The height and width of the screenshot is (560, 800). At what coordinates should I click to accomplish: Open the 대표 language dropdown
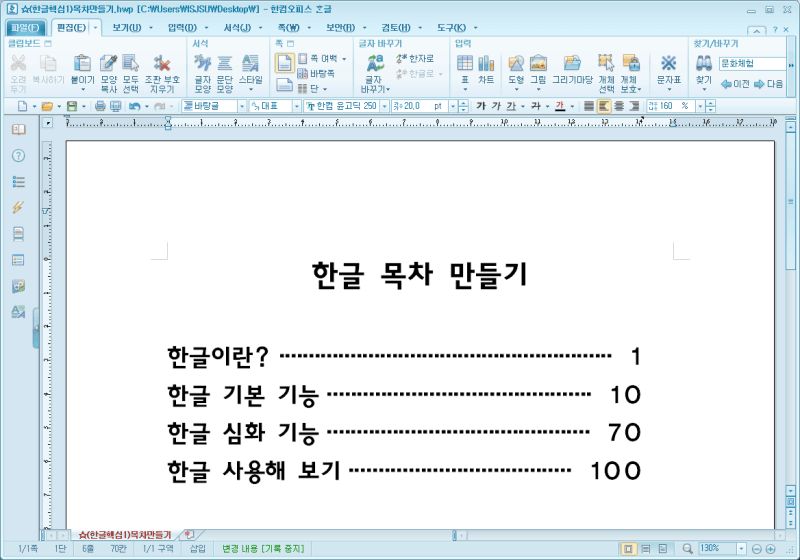click(296, 106)
